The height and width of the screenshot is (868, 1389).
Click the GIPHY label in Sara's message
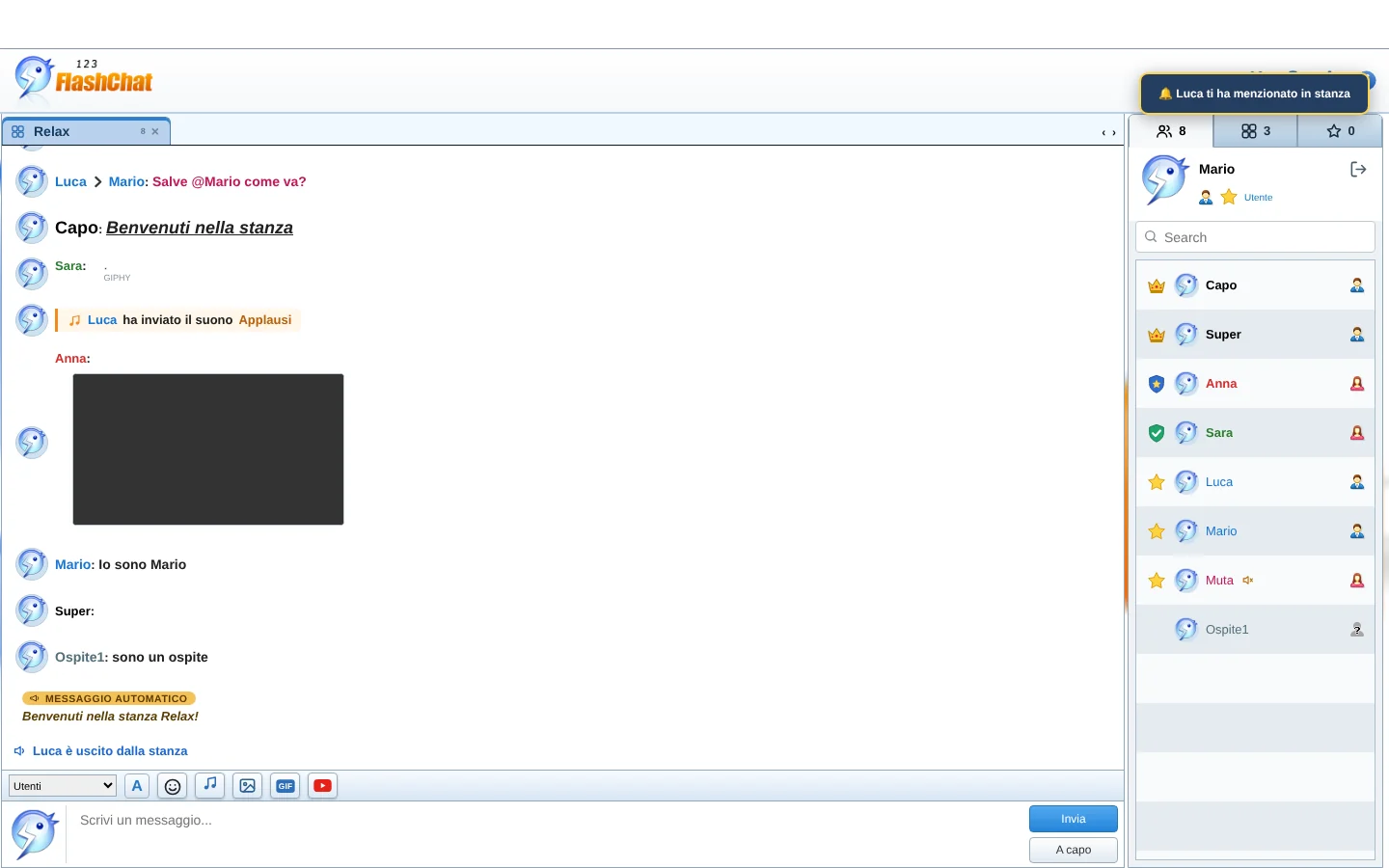coord(117,278)
